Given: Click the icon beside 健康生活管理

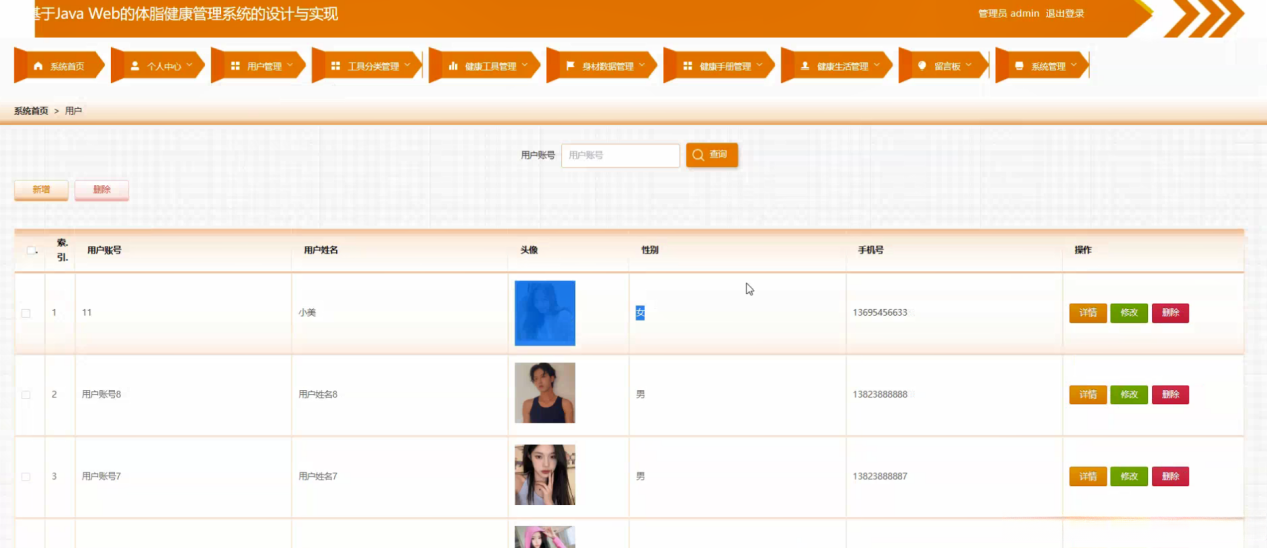Looking at the screenshot, I should 805,66.
